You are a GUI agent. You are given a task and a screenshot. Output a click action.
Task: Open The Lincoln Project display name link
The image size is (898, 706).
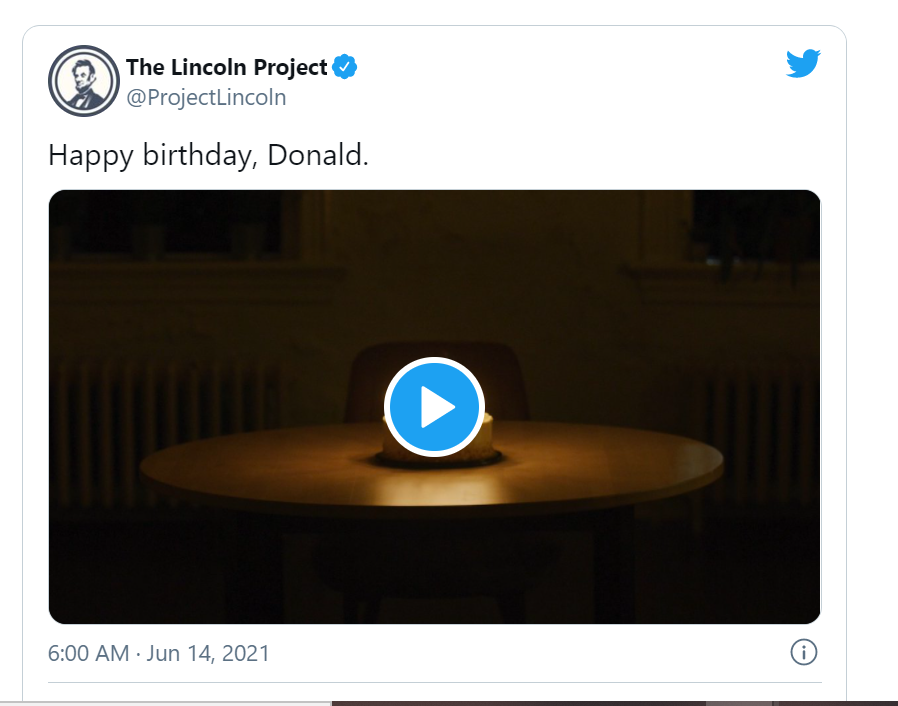coord(227,68)
